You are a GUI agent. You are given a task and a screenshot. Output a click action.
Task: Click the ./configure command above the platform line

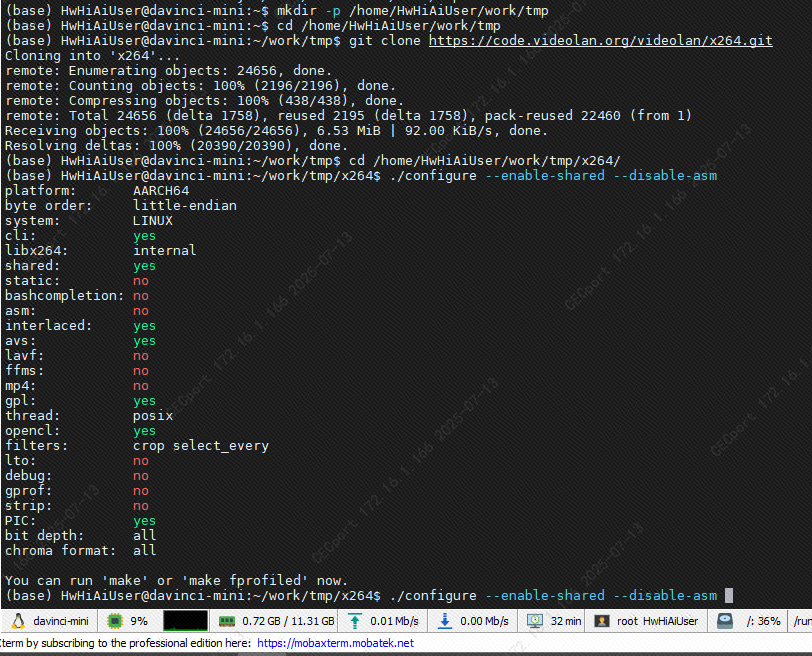point(361,176)
